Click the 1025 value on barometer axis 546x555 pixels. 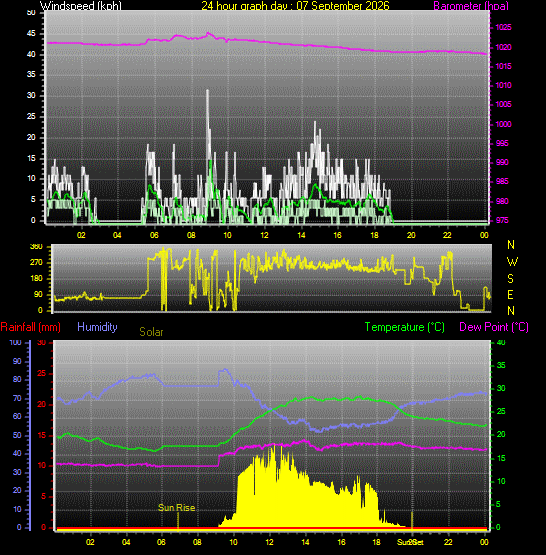(x=503, y=27)
